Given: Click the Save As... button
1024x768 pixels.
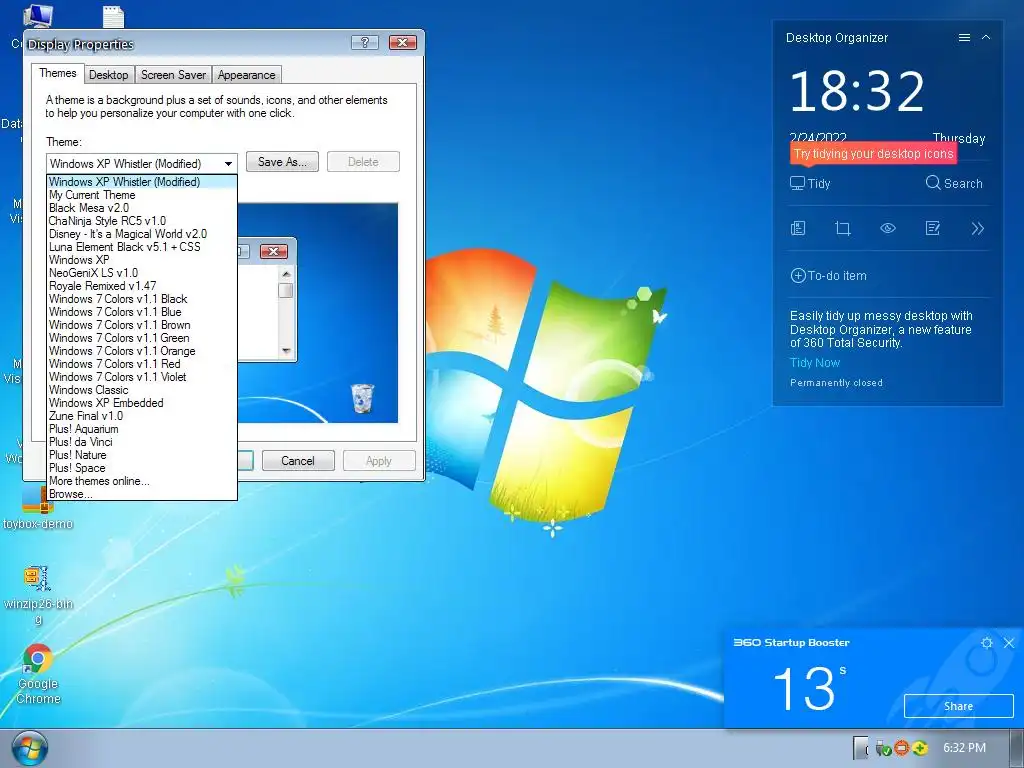Looking at the screenshot, I should coord(282,162).
